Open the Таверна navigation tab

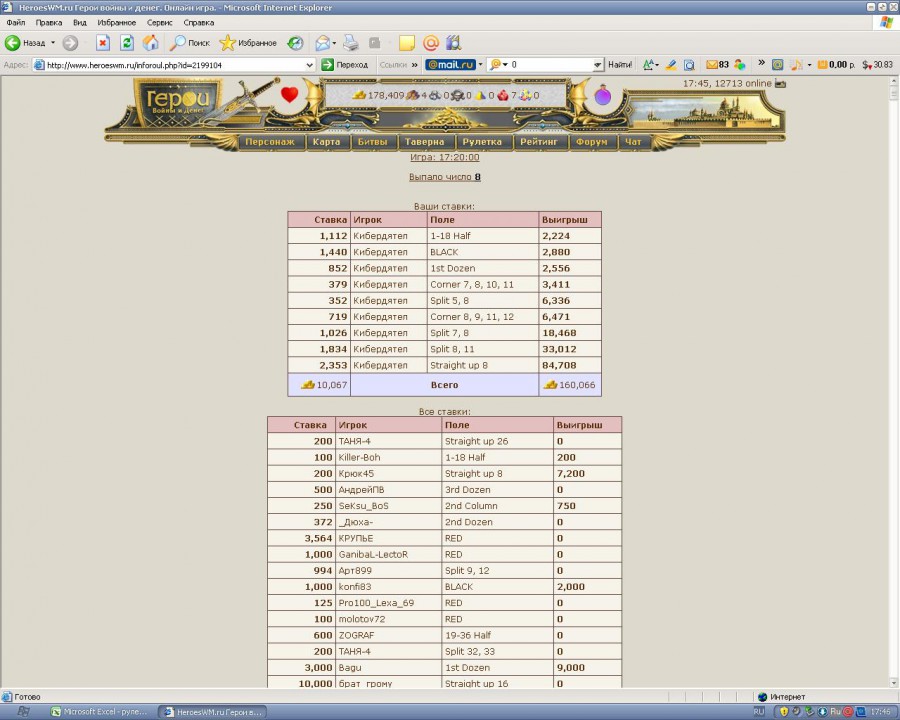tap(425, 142)
